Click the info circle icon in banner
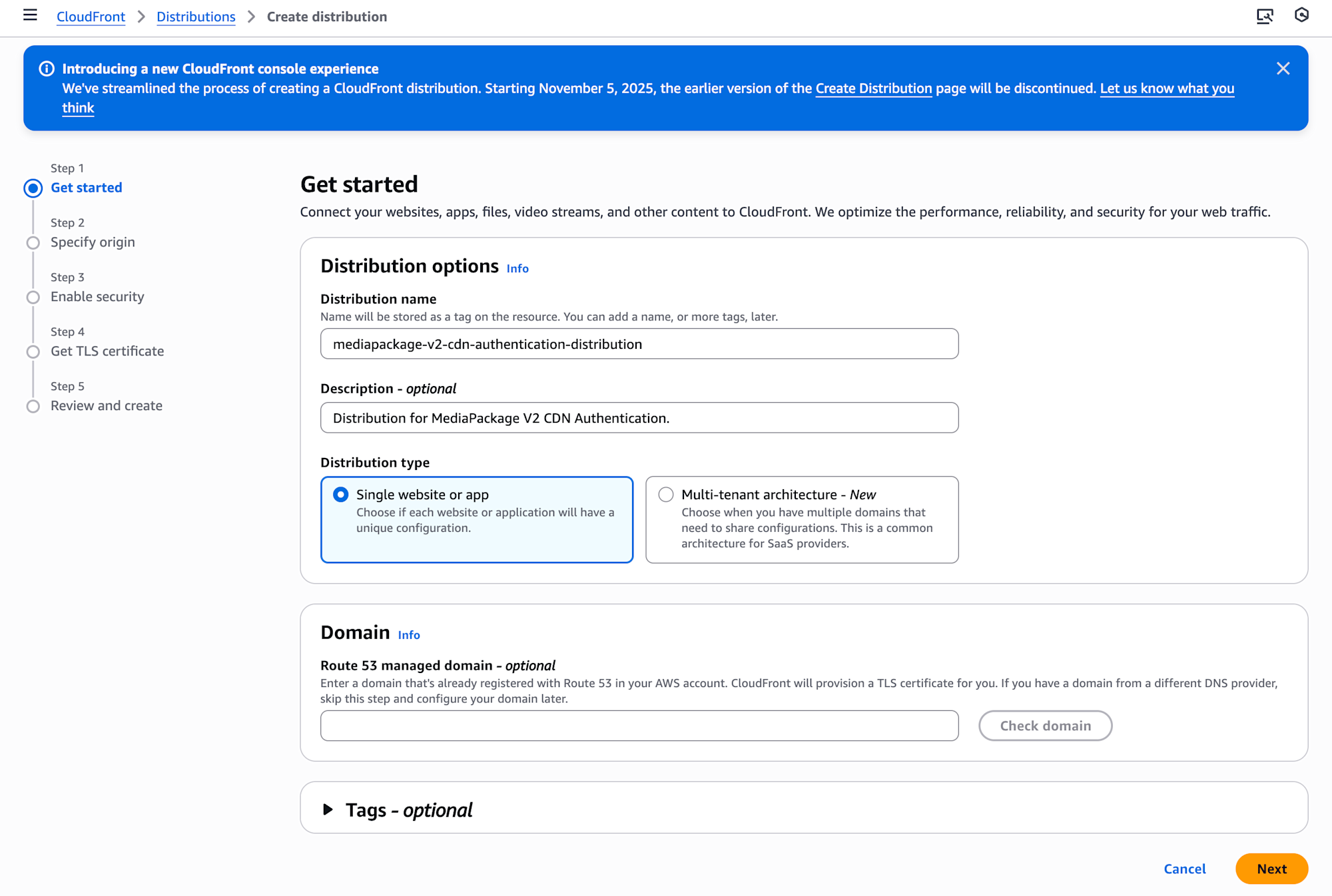This screenshot has width=1332, height=896. click(47, 69)
